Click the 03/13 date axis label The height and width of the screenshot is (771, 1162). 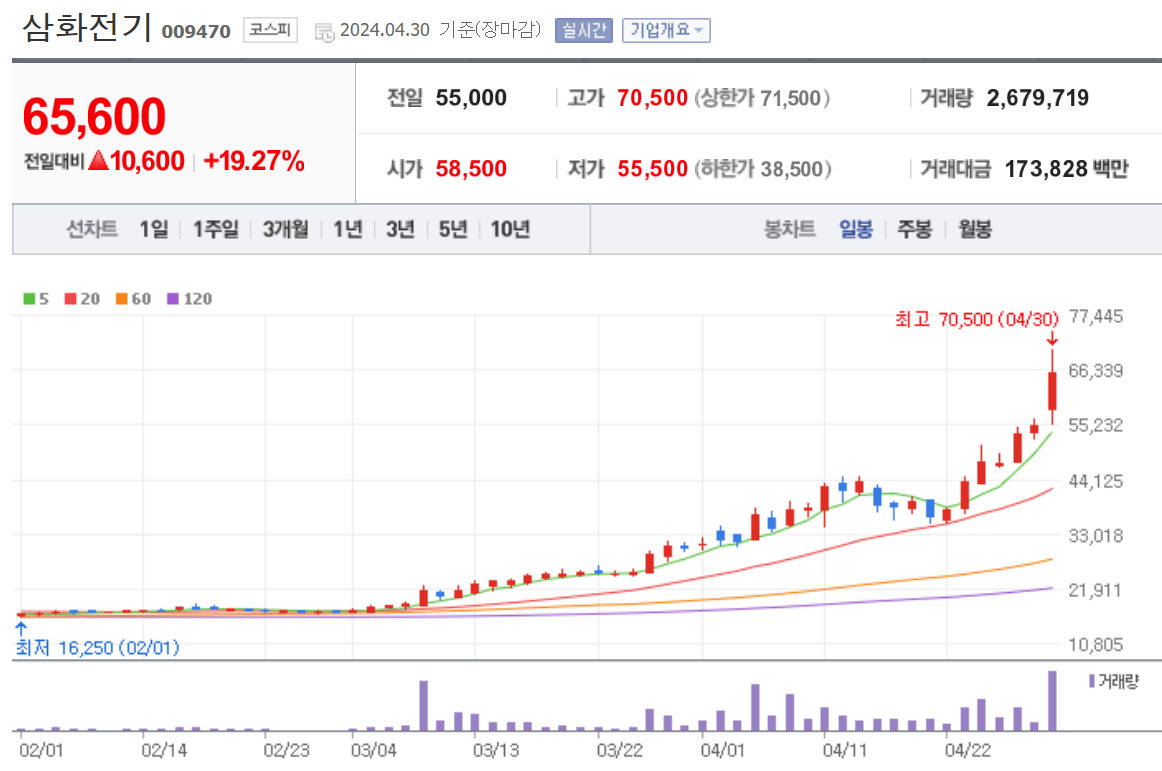click(x=496, y=750)
